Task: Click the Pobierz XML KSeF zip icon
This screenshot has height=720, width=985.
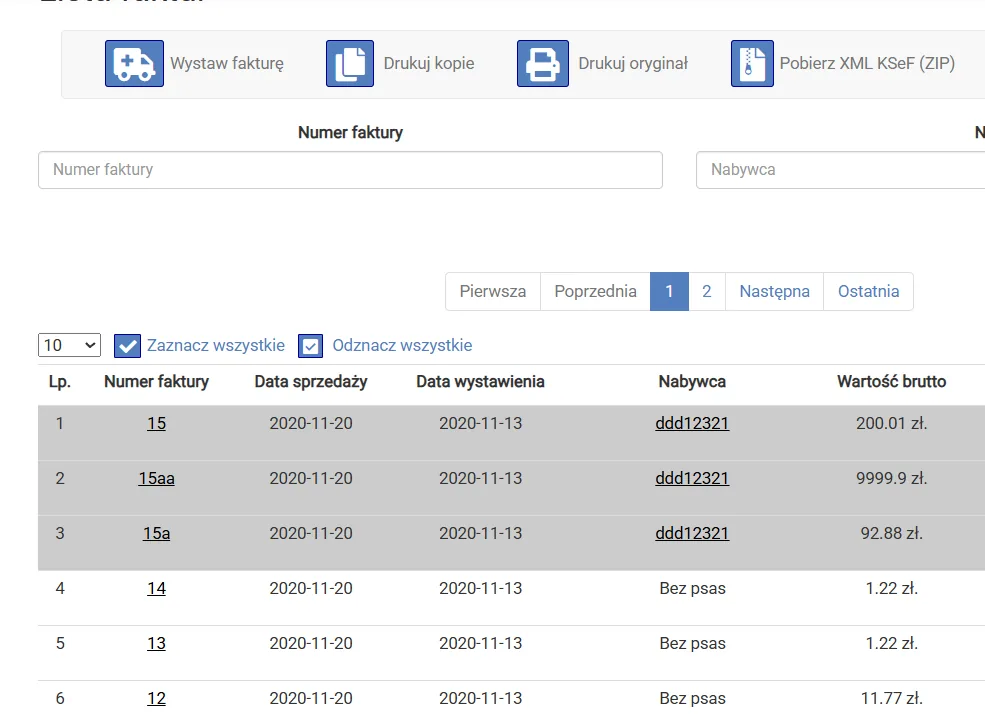Action: 752,63
